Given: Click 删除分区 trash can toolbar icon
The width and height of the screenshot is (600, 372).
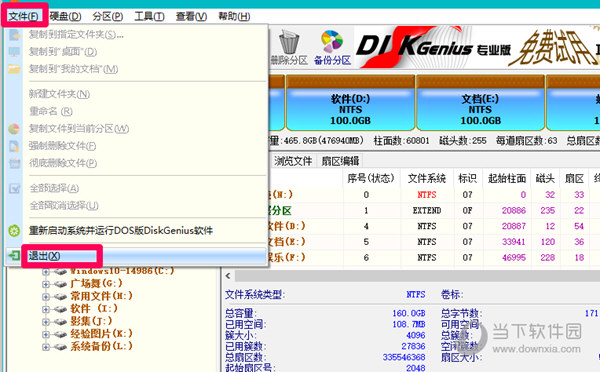Looking at the screenshot, I should tap(289, 48).
